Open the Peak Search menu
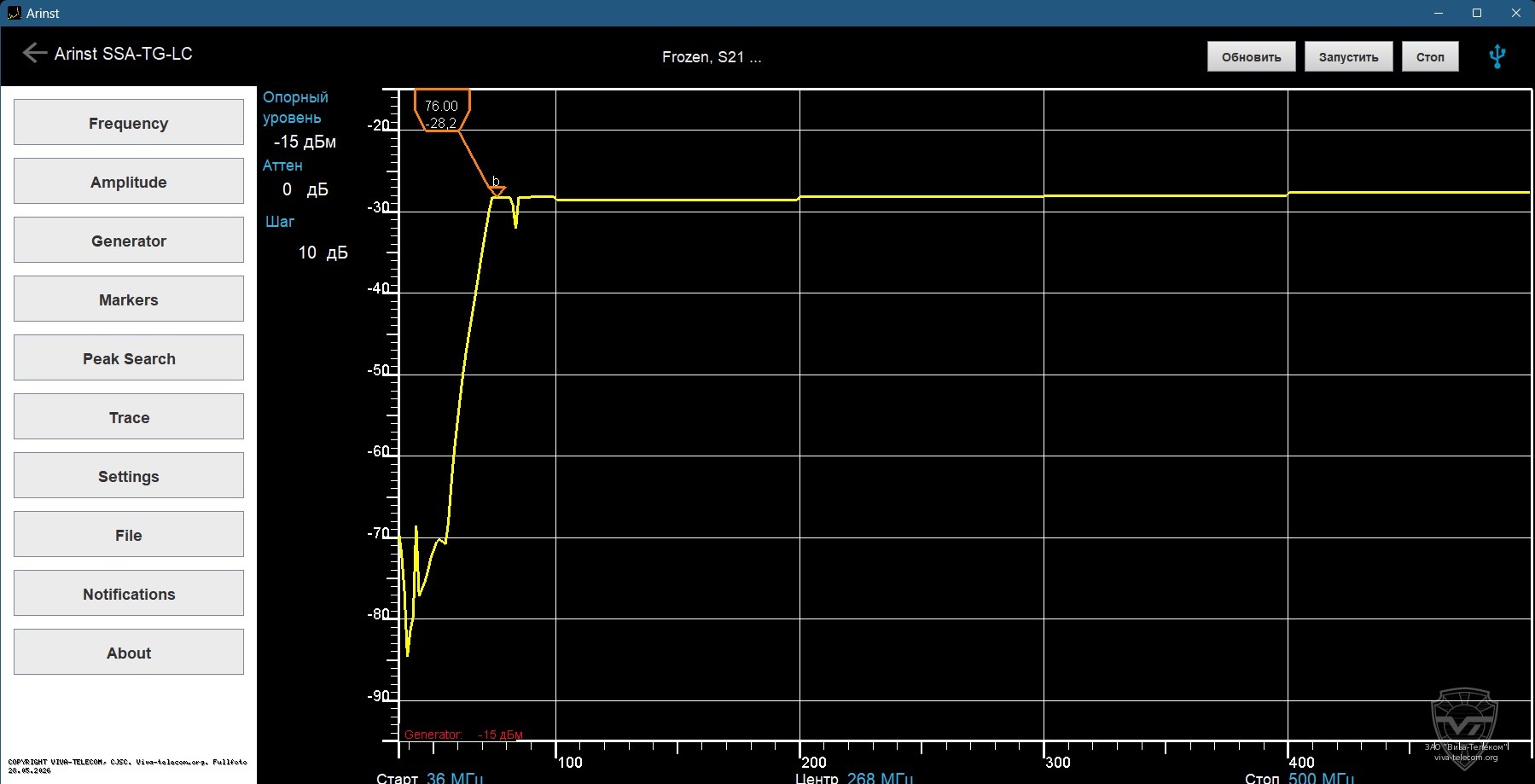1535x784 pixels. (x=129, y=357)
